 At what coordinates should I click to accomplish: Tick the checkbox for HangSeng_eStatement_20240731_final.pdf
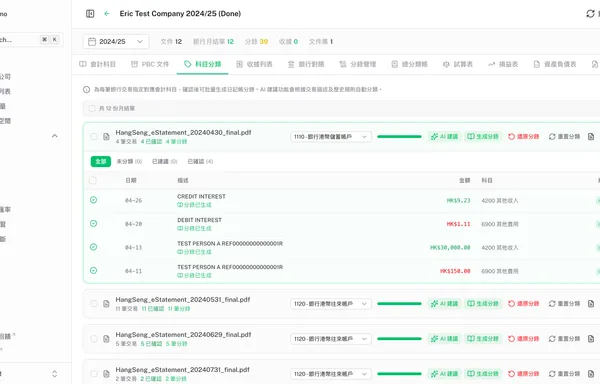[94, 374]
